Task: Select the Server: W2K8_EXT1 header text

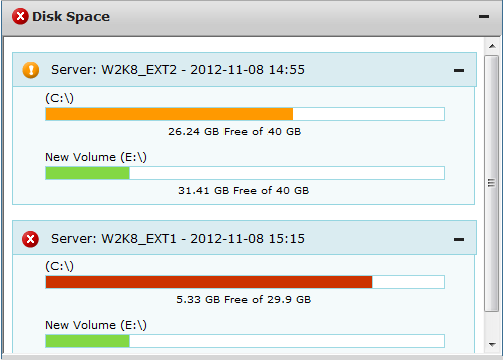Action: (178, 239)
